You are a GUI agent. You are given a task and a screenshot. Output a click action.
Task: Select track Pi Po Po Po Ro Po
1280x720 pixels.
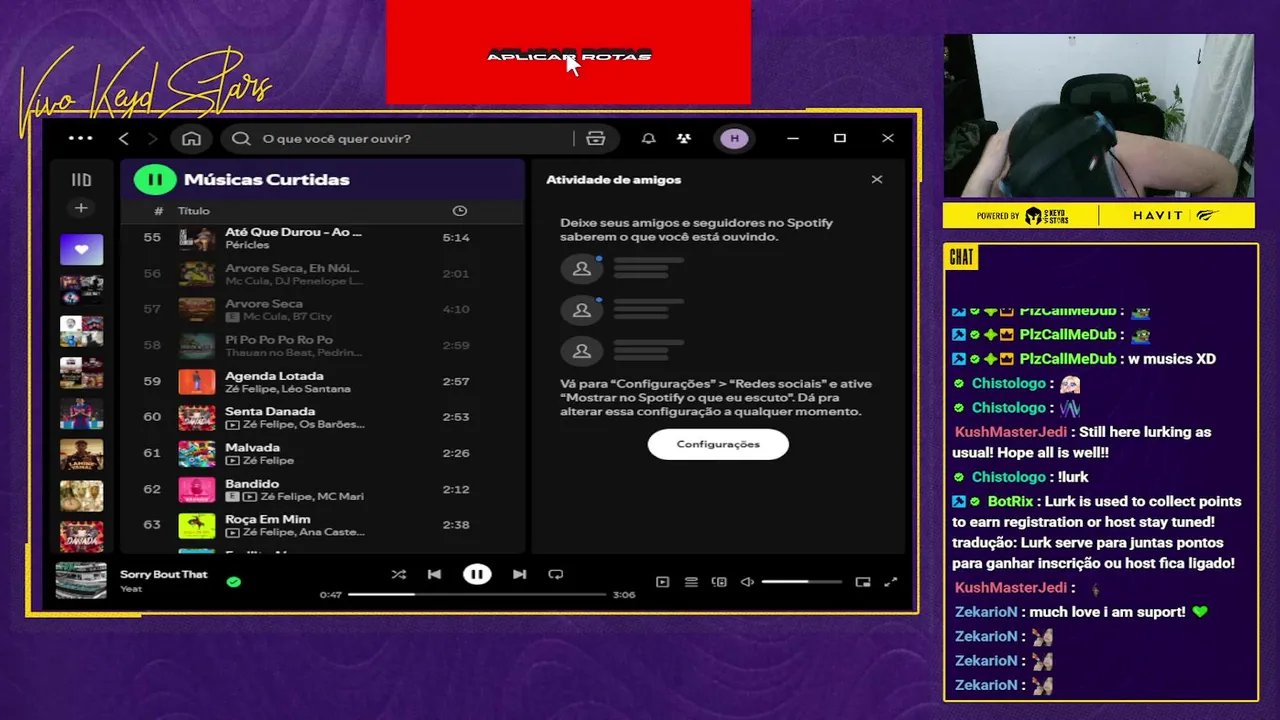[x=321, y=345]
